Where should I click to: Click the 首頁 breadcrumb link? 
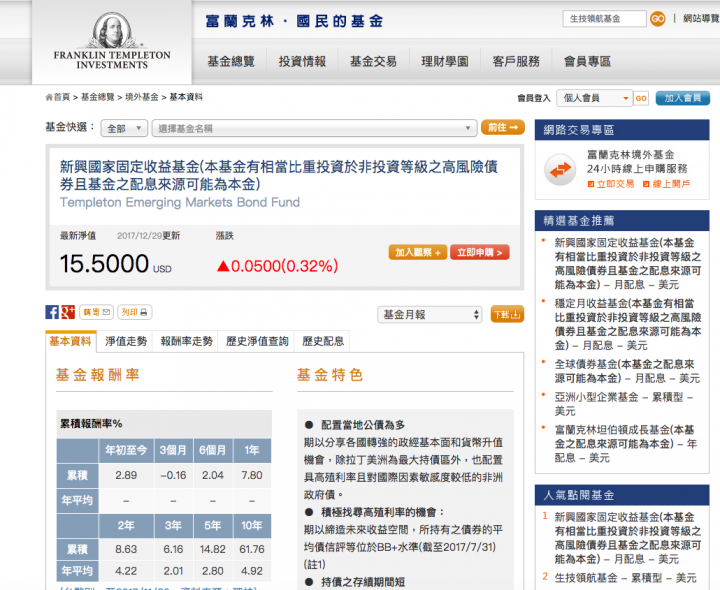62,97
